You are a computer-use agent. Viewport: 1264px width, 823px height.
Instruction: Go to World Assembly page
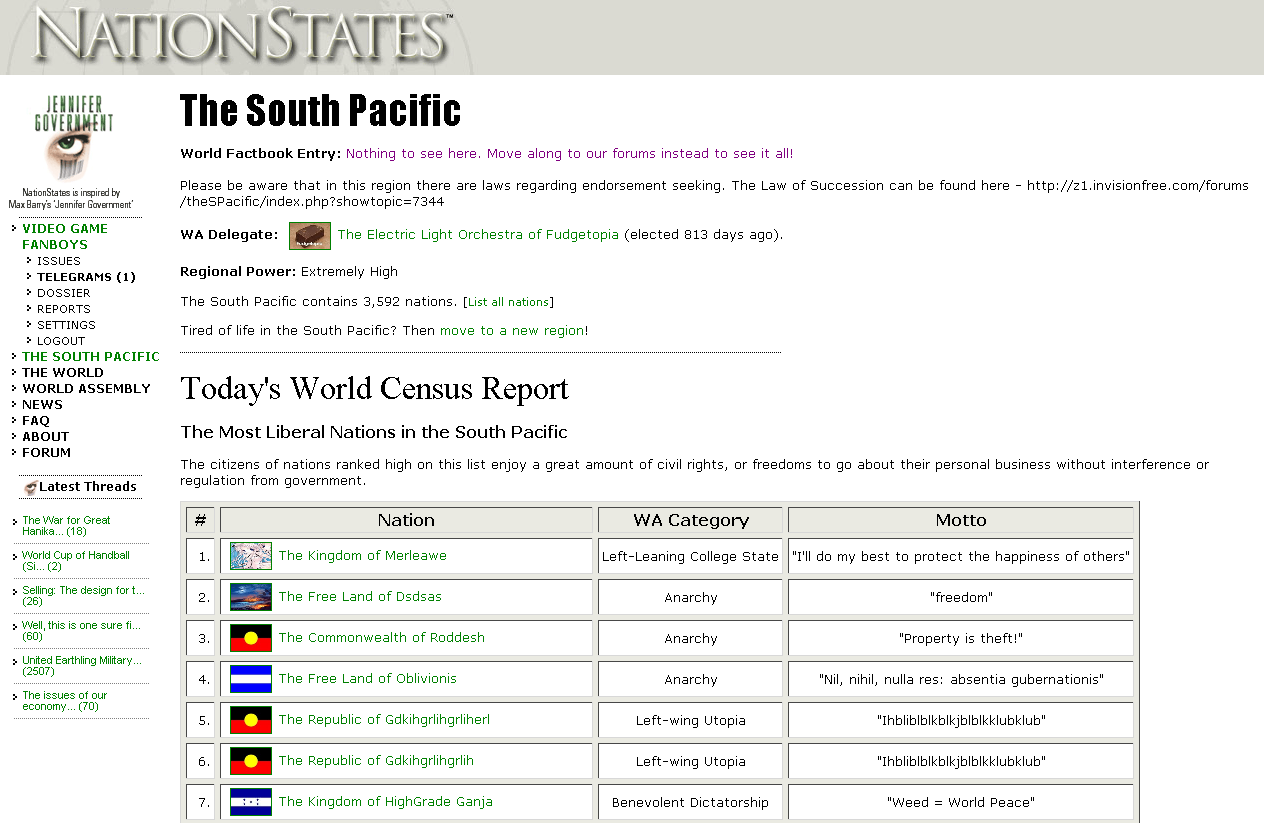[86, 389]
